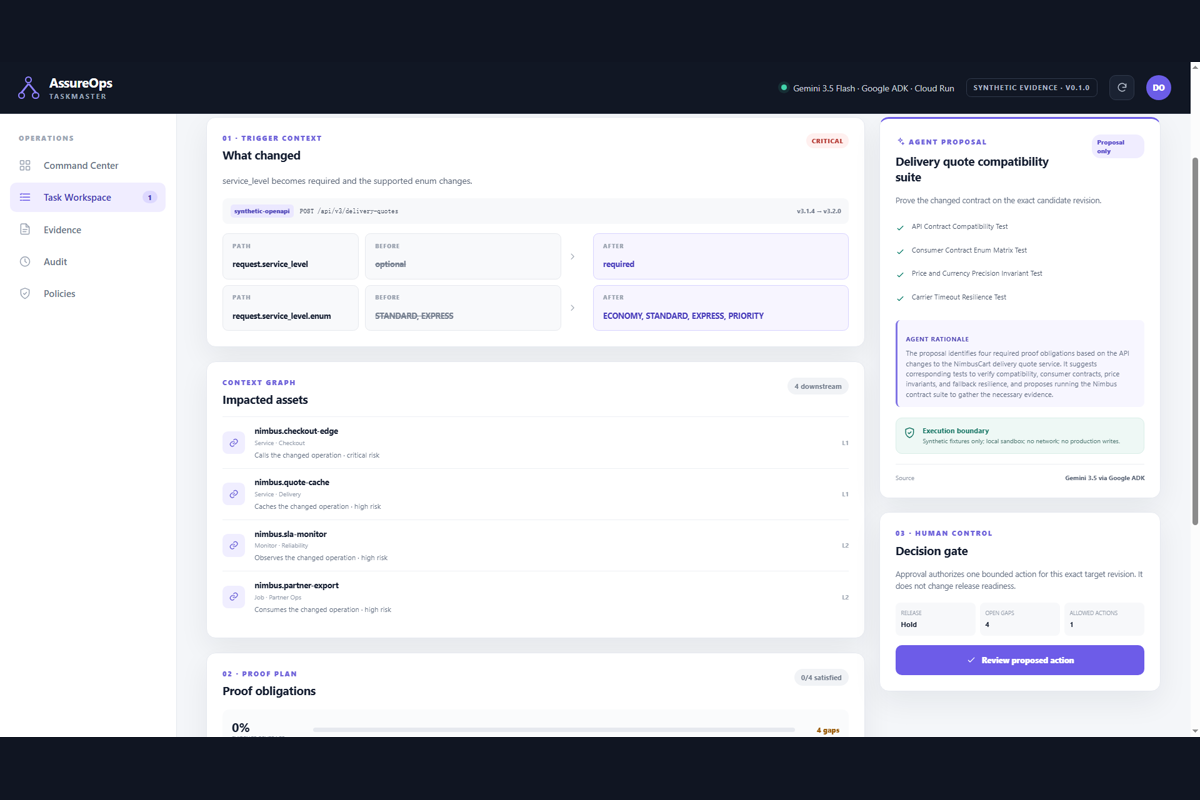Viewport: 1200px width, 800px height.
Task: Click the Delivery quote compatibility suite heading
Action: pos(972,169)
